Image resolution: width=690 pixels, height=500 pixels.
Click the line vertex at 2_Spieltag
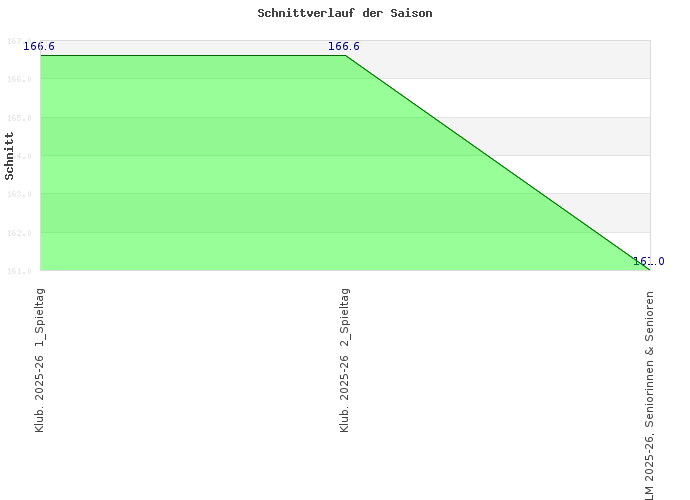(345, 55)
